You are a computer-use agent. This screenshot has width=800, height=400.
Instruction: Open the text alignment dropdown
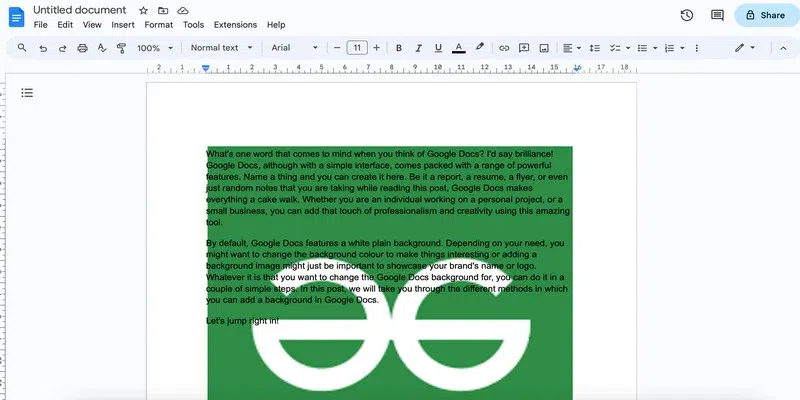(571, 48)
